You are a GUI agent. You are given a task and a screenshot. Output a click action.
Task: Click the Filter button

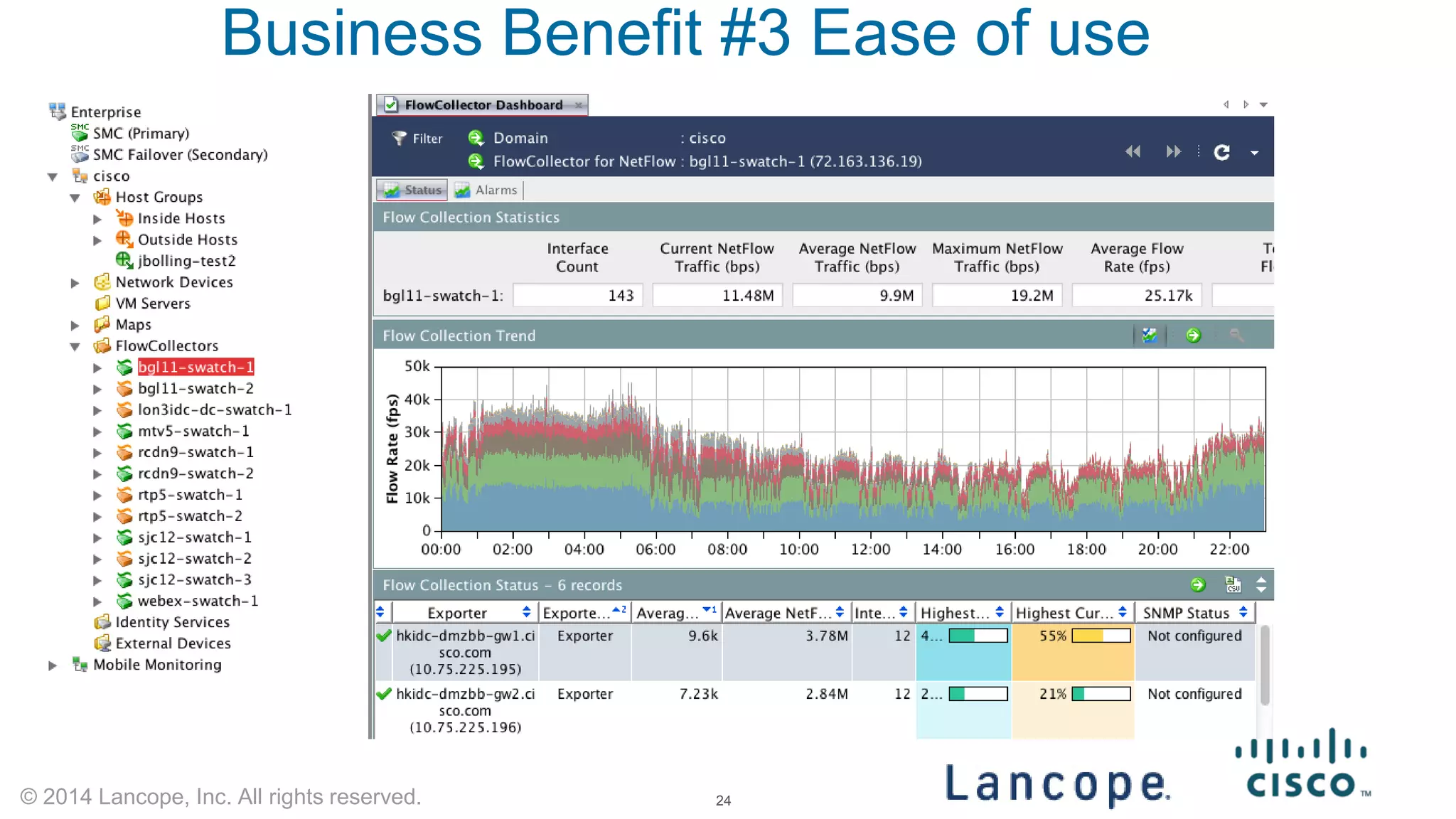coord(417,139)
